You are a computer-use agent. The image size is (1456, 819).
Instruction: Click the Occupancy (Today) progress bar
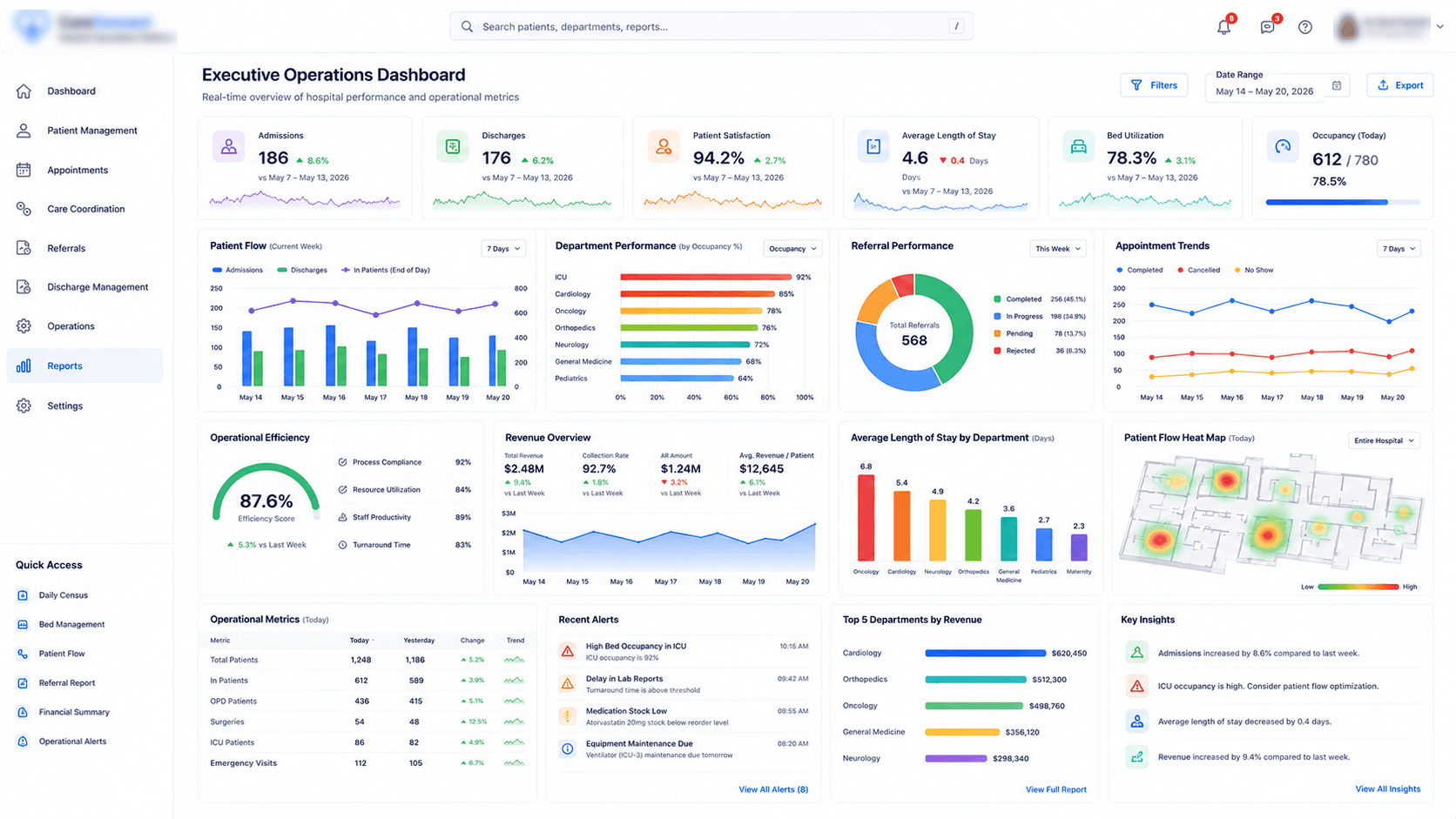pyautogui.click(x=1343, y=202)
